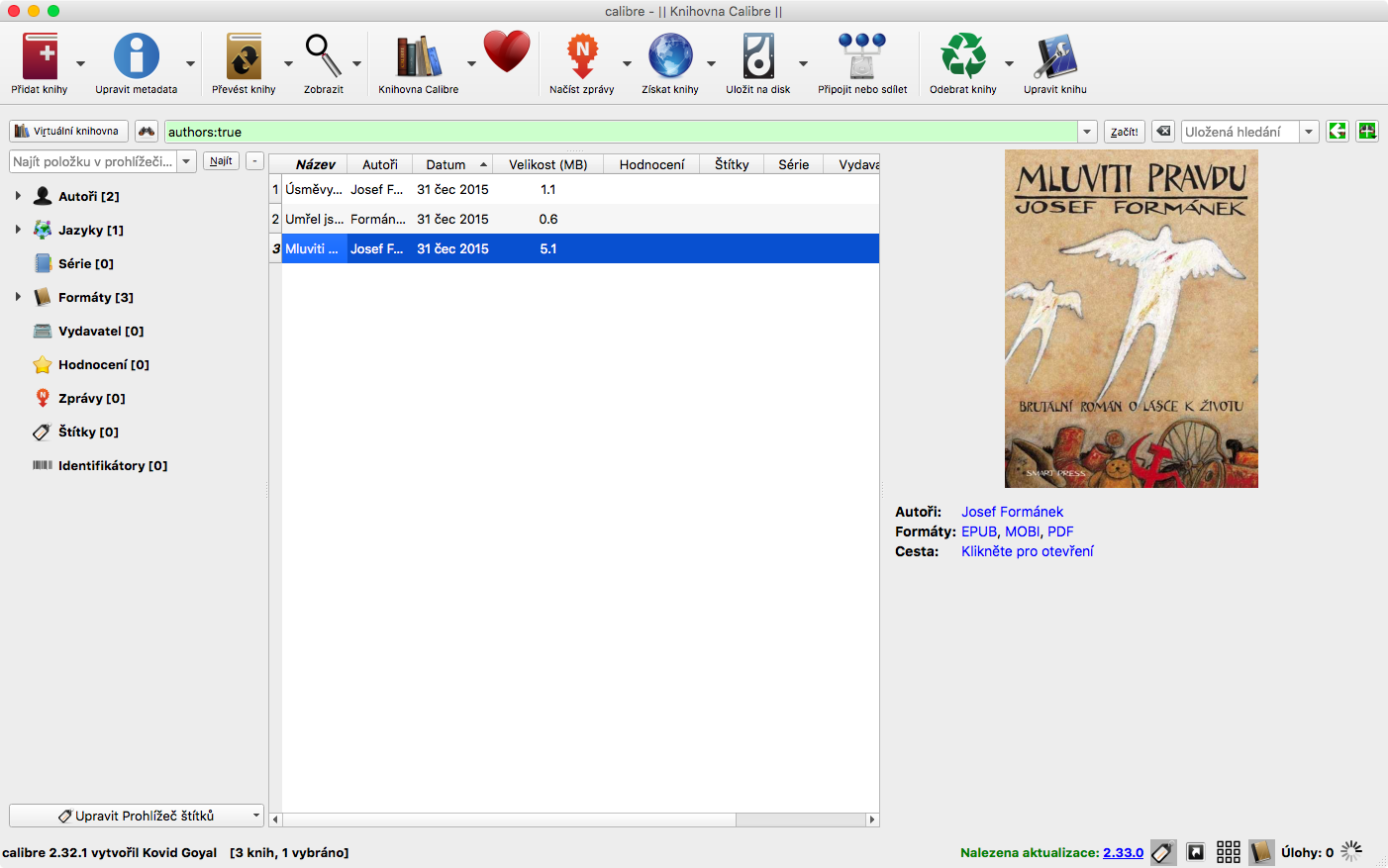Open Načíst zprávy news icon

(x=582, y=56)
